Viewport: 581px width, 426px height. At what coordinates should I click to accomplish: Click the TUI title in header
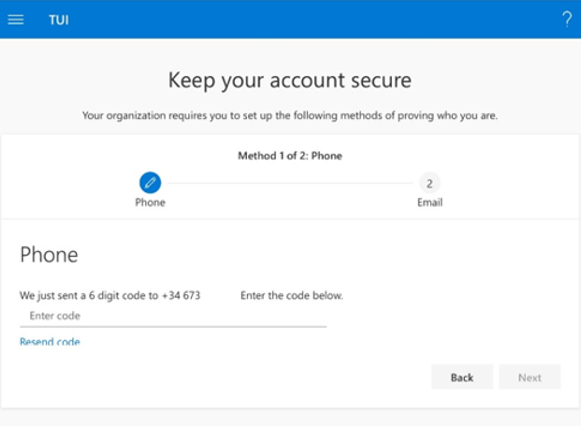[59, 20]
